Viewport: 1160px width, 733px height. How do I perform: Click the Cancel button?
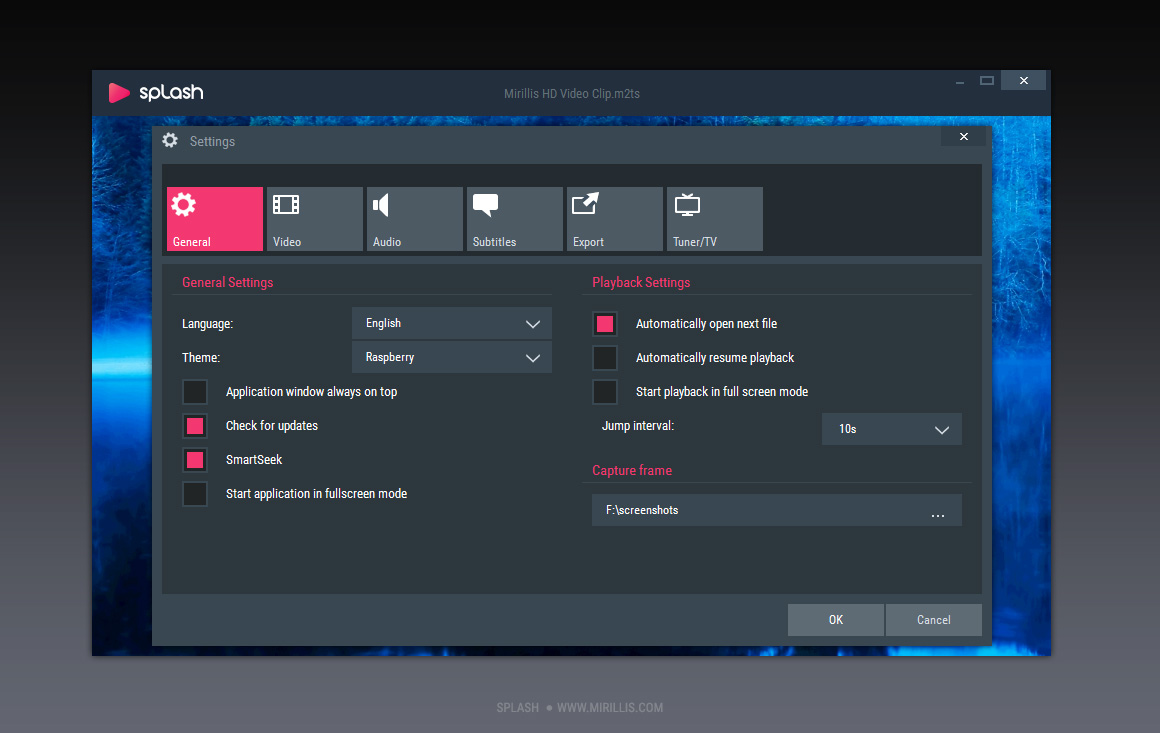(x=933, y=620)
